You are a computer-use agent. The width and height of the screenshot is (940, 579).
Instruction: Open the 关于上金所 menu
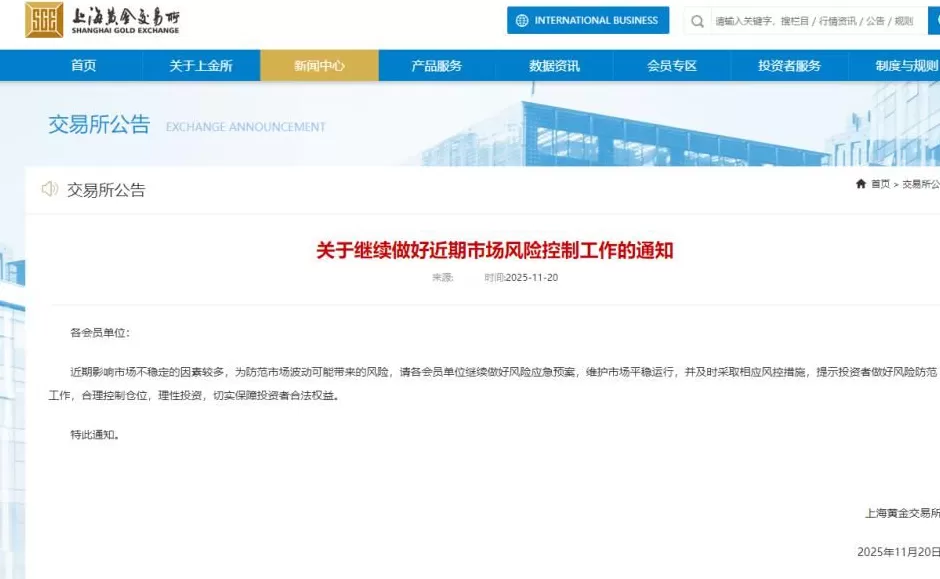[x=201, y=65]
